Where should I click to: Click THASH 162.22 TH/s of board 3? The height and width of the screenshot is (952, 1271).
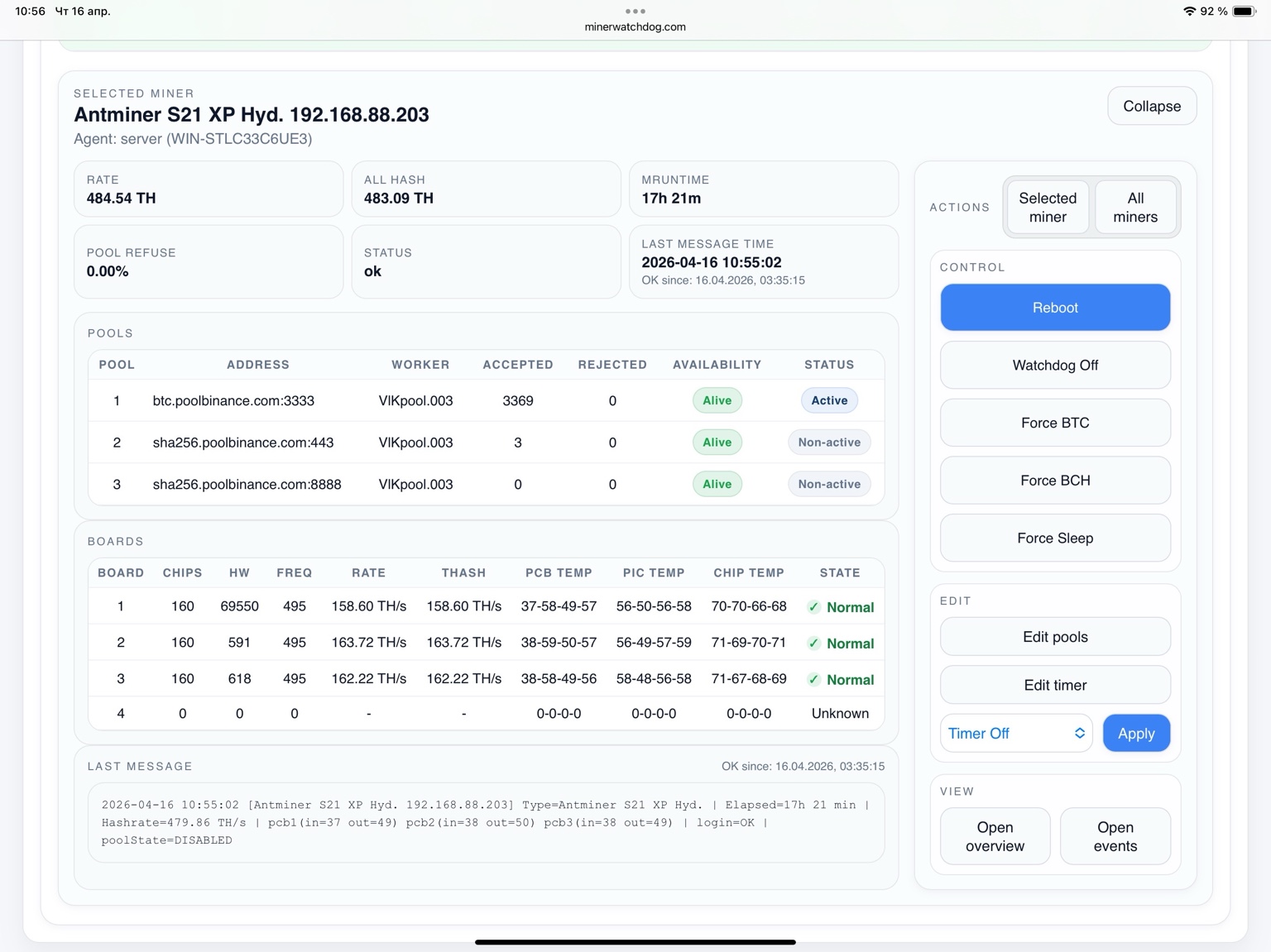click(x=463, y=679)
